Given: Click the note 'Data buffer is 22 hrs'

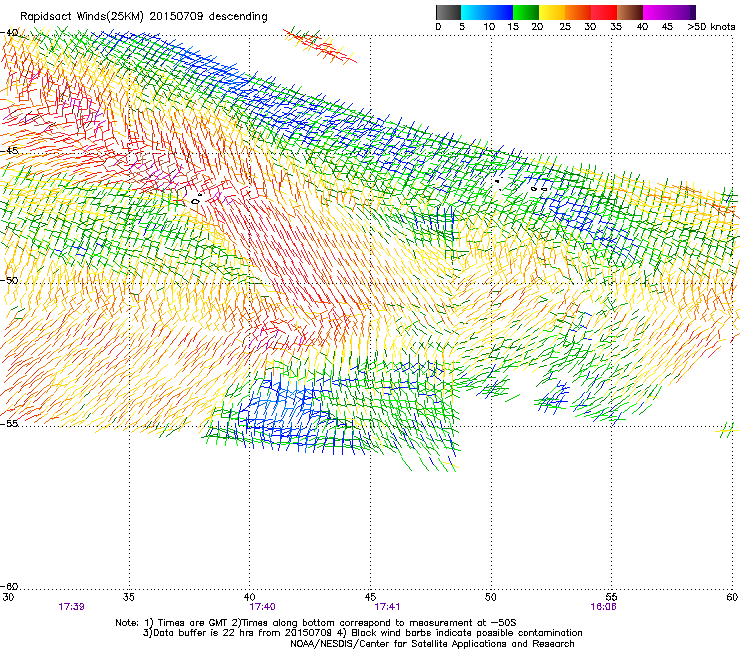Looking at the screenshot, I should tap(203, 633).
